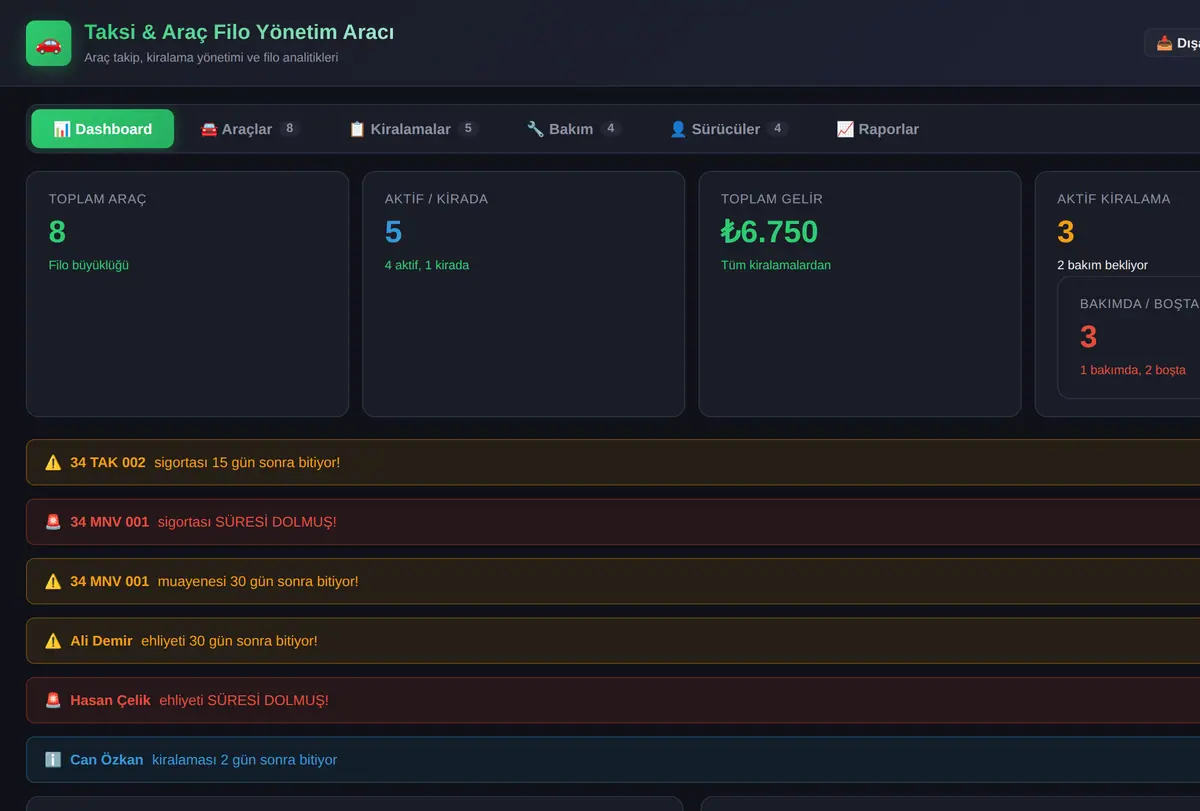Viewport: 1200px width, 811px height.
Task: Open the Raporlar tab
Action: (x=878, y=129)
